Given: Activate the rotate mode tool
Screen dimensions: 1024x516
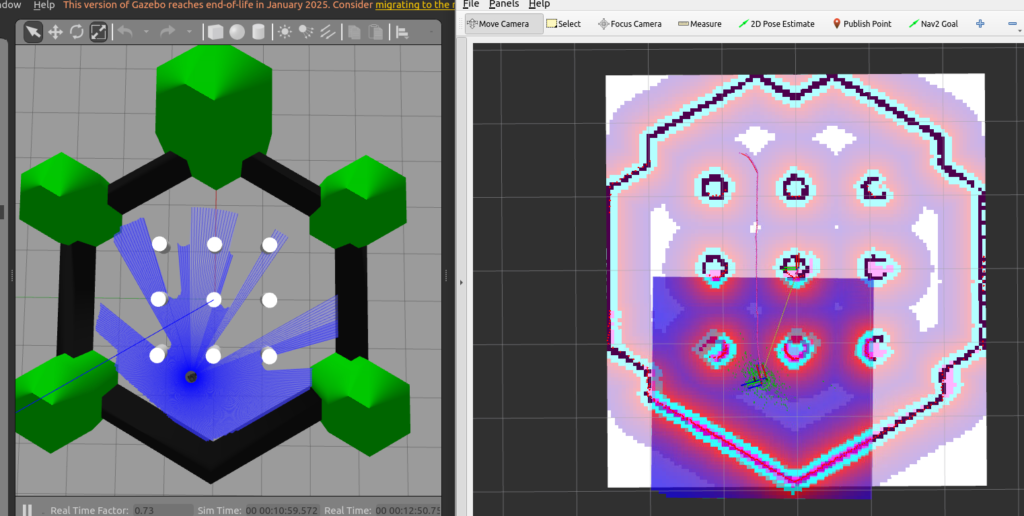Looking at the screenshot, I should coord(77,32).
